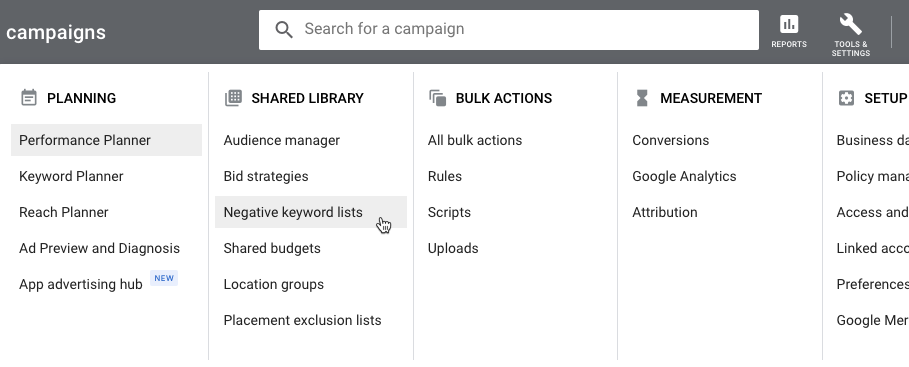Open Negative keyword lists
Viewport: 909px width, 367px height.
(311, 212)
